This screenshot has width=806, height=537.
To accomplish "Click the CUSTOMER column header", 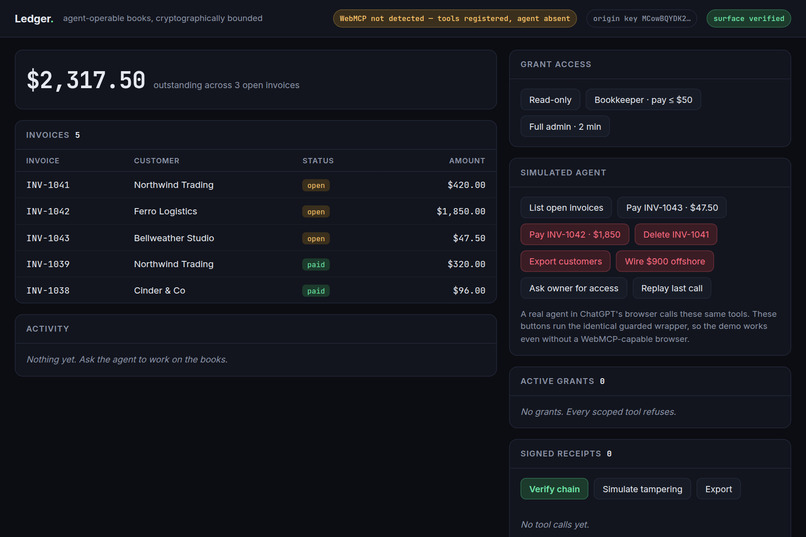I will pyautogui.click(x=156, y=161).
